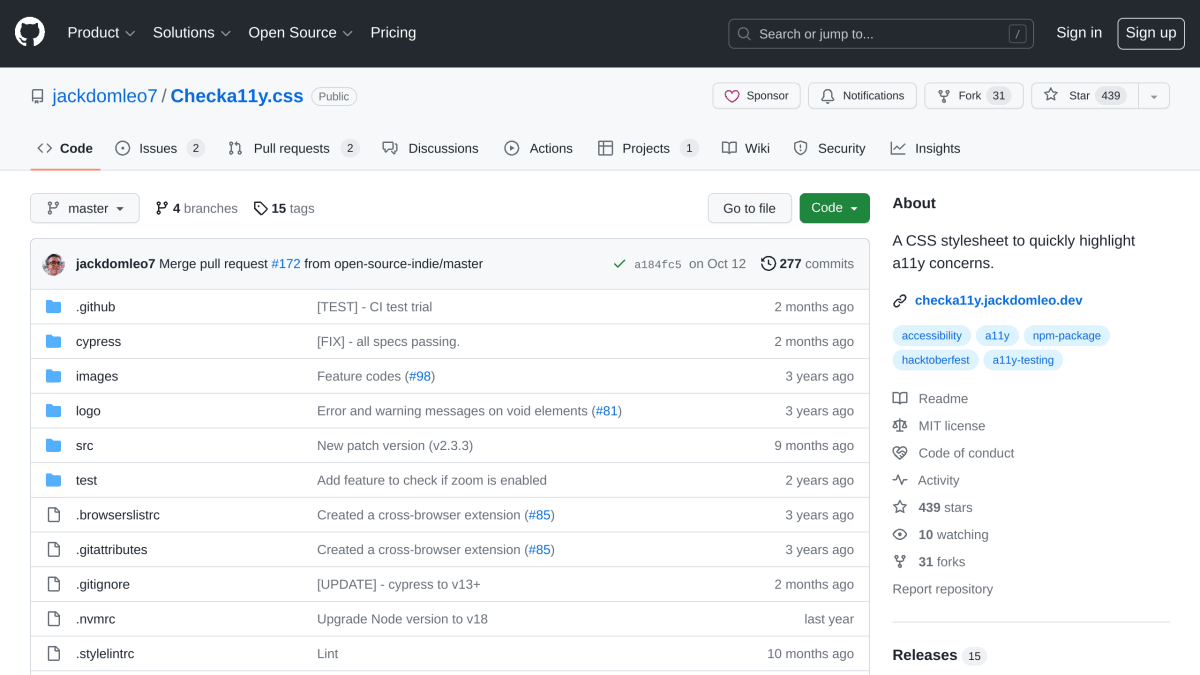This screenshot has height=675, width=1200.
Task: Click the folder icon for src
Action: (x=54, y=446)
